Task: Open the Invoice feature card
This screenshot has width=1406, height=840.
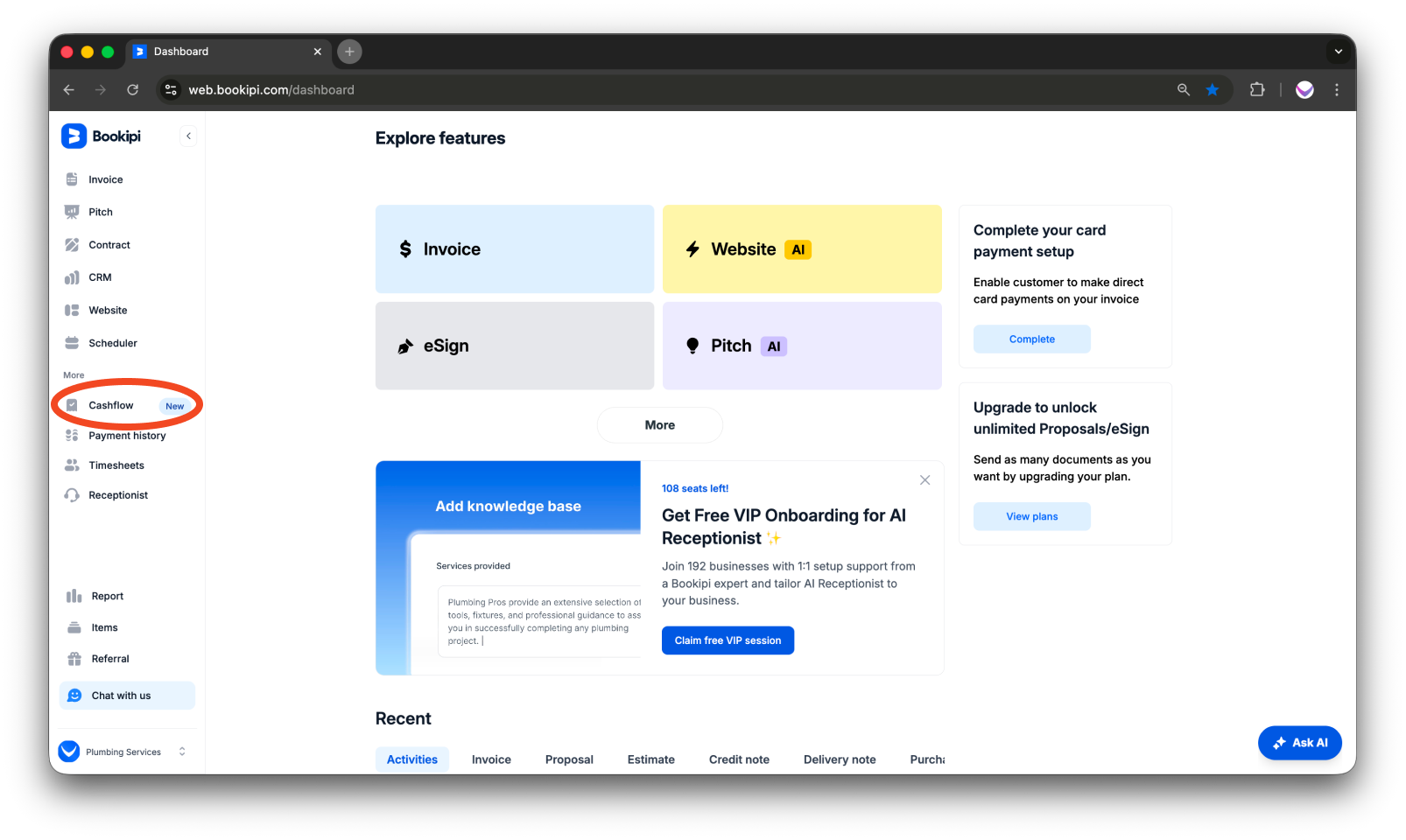Action: tap(515, 249)
